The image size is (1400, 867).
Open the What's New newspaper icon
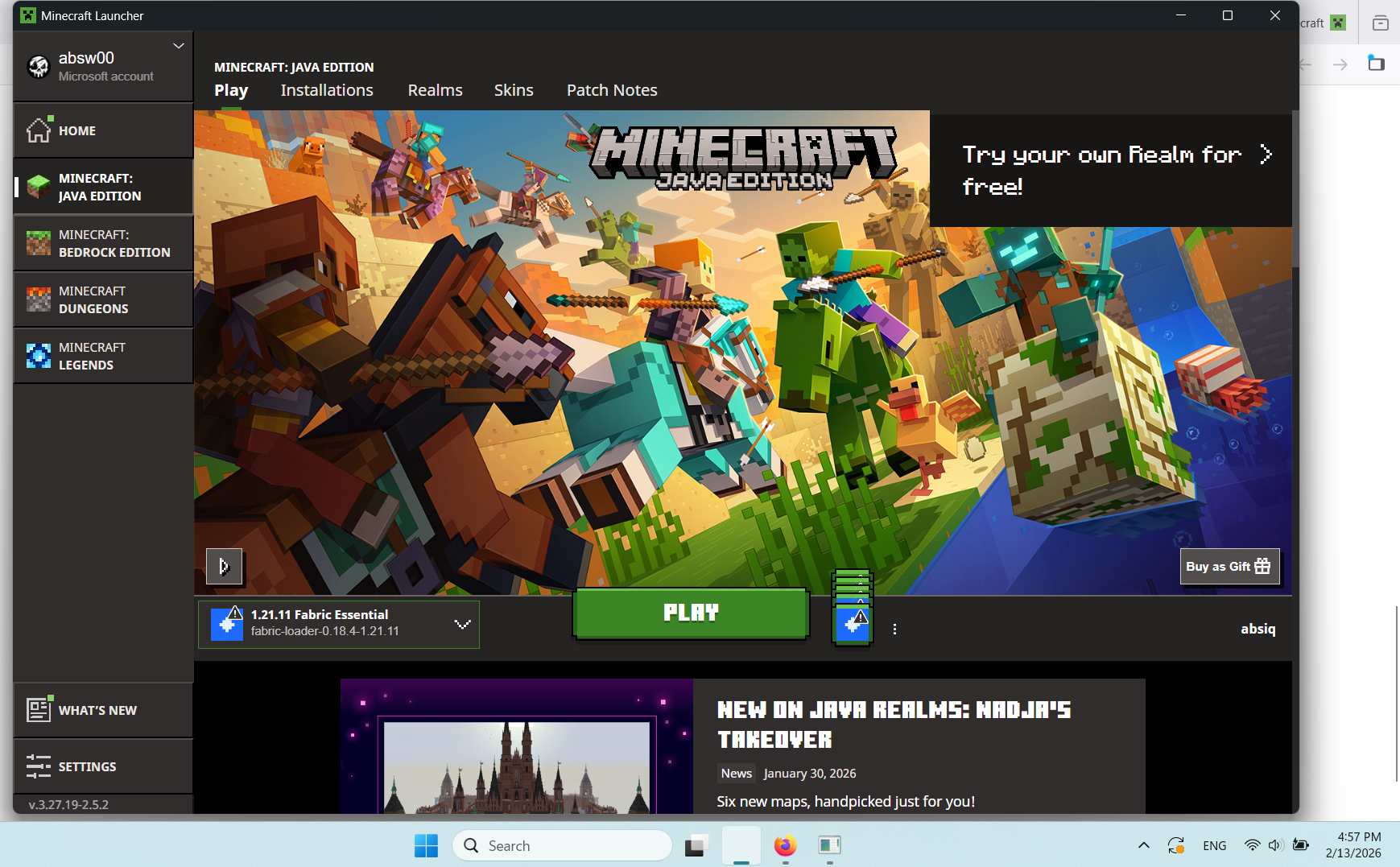(x=39, y=710)
